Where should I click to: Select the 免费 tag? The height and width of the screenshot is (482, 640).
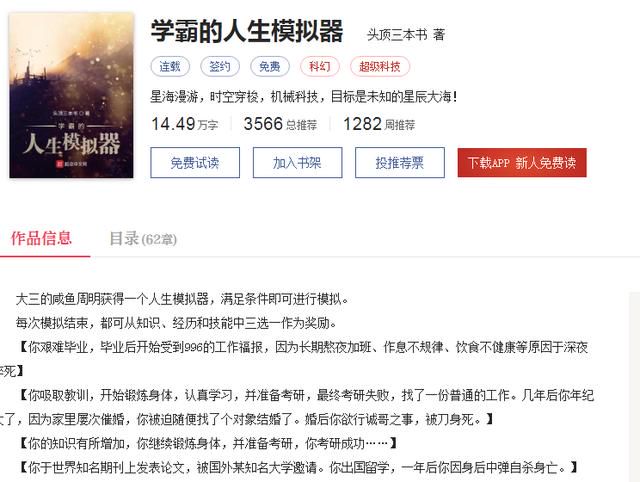point(270,67)
